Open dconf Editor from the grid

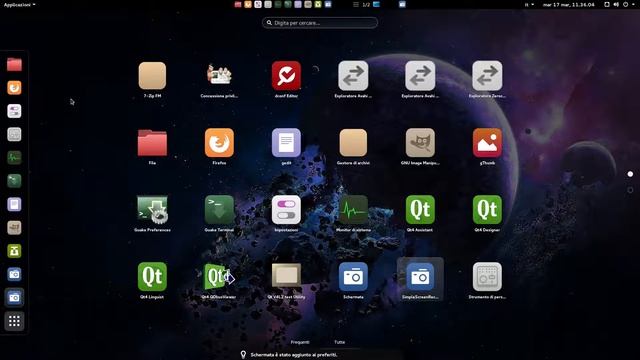pos(286,76)
